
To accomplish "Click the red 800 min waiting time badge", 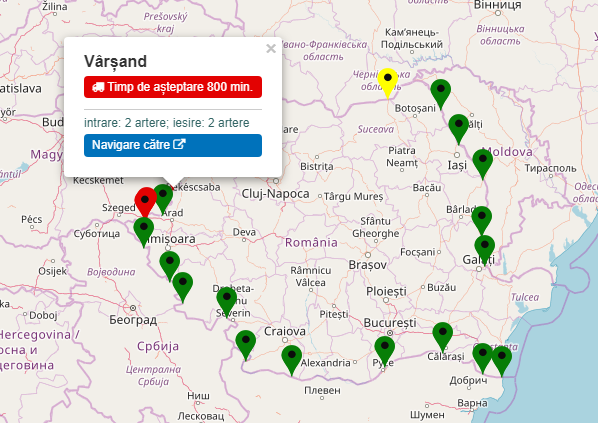I will pos(173,87).
